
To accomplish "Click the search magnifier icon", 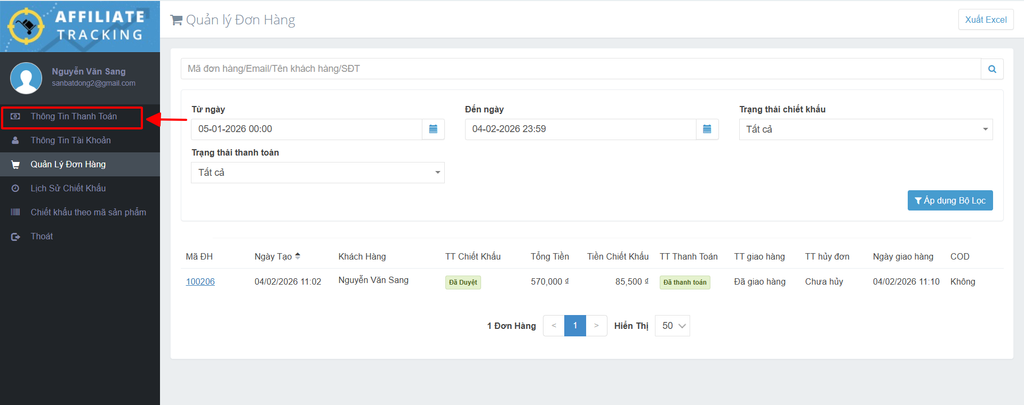I will point(992,69).
